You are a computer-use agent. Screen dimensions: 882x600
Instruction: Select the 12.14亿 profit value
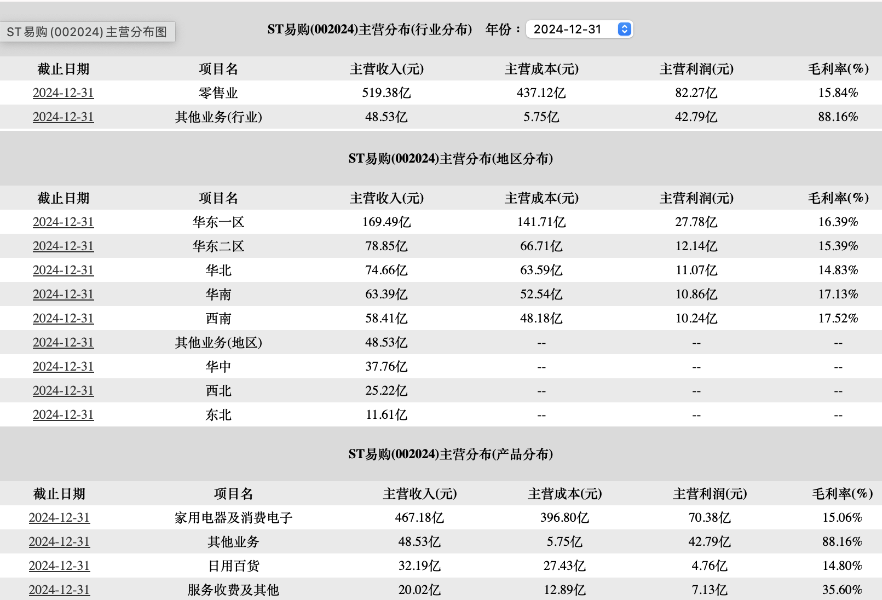tap(696, 246)
